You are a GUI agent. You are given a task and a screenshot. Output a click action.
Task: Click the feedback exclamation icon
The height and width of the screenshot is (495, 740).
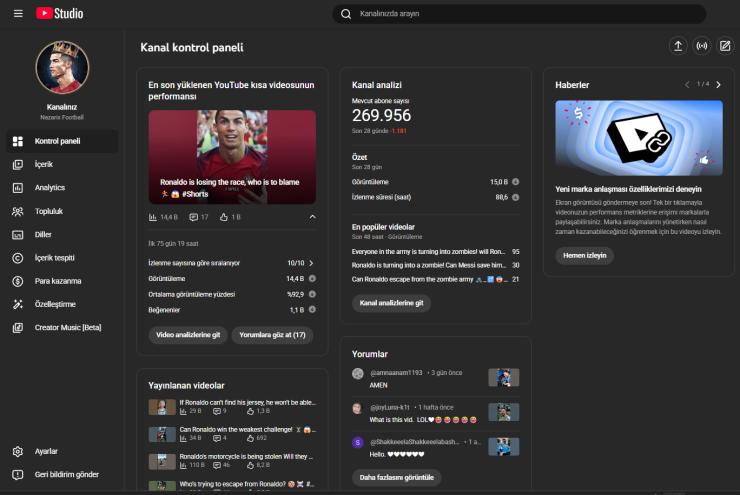pos(18,475)
